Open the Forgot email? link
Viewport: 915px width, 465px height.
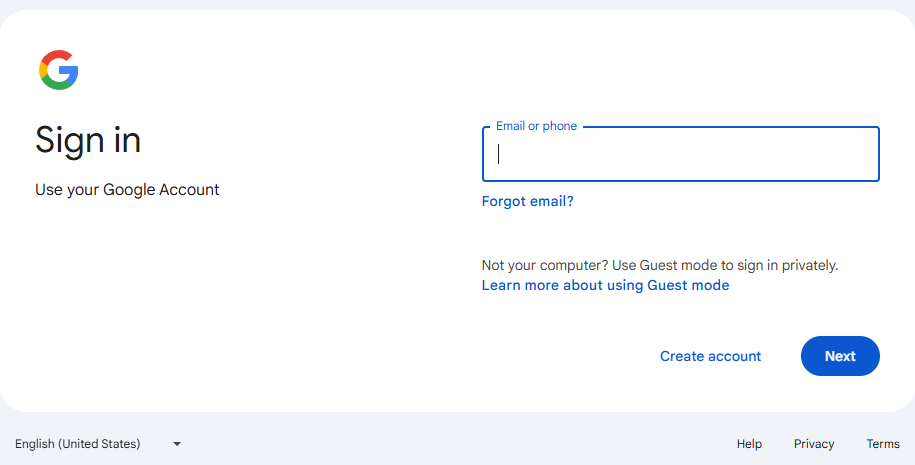(528, 201)
